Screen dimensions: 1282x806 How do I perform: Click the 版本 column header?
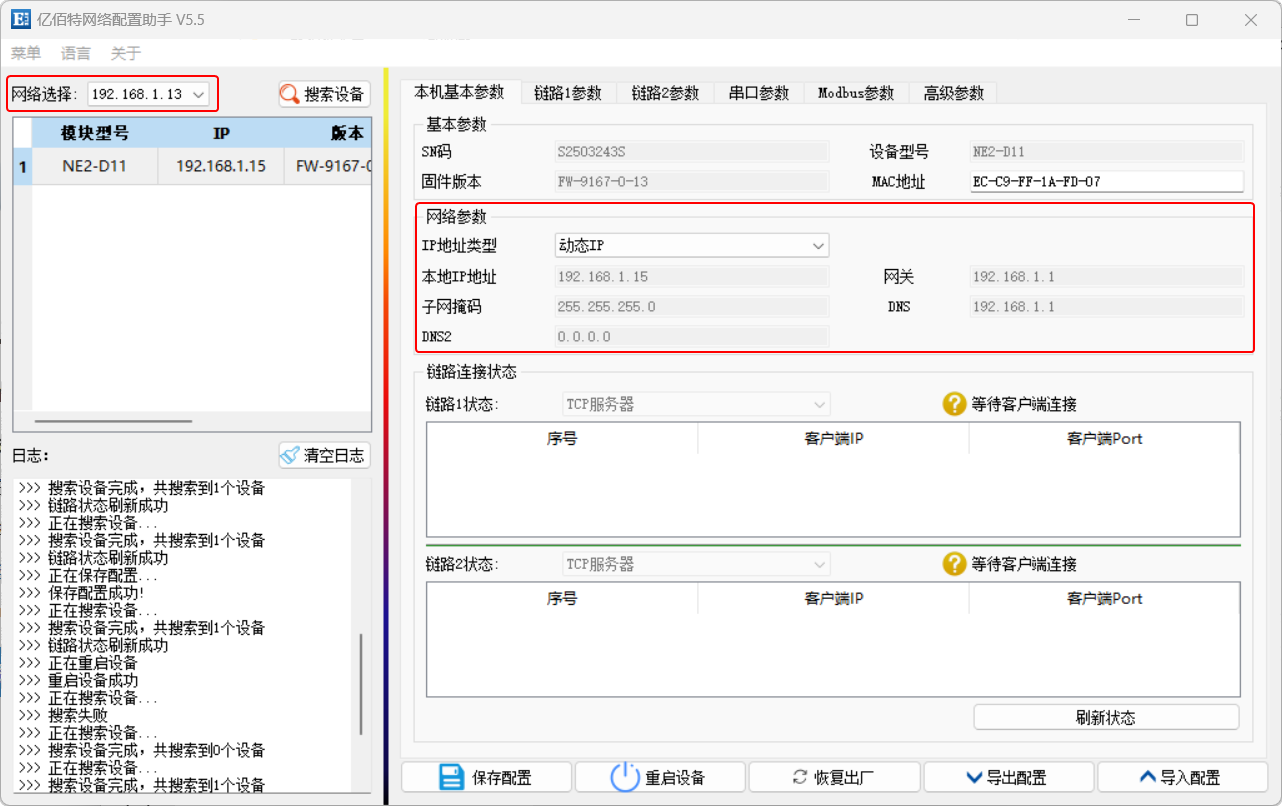pos(328,133)
